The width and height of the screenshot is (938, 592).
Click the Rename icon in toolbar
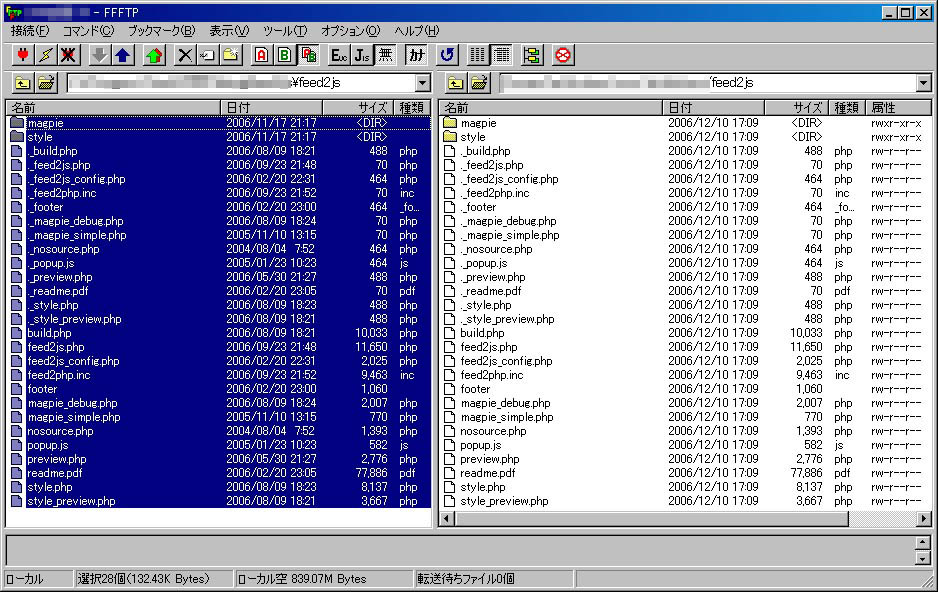click(x=208, y=55)
